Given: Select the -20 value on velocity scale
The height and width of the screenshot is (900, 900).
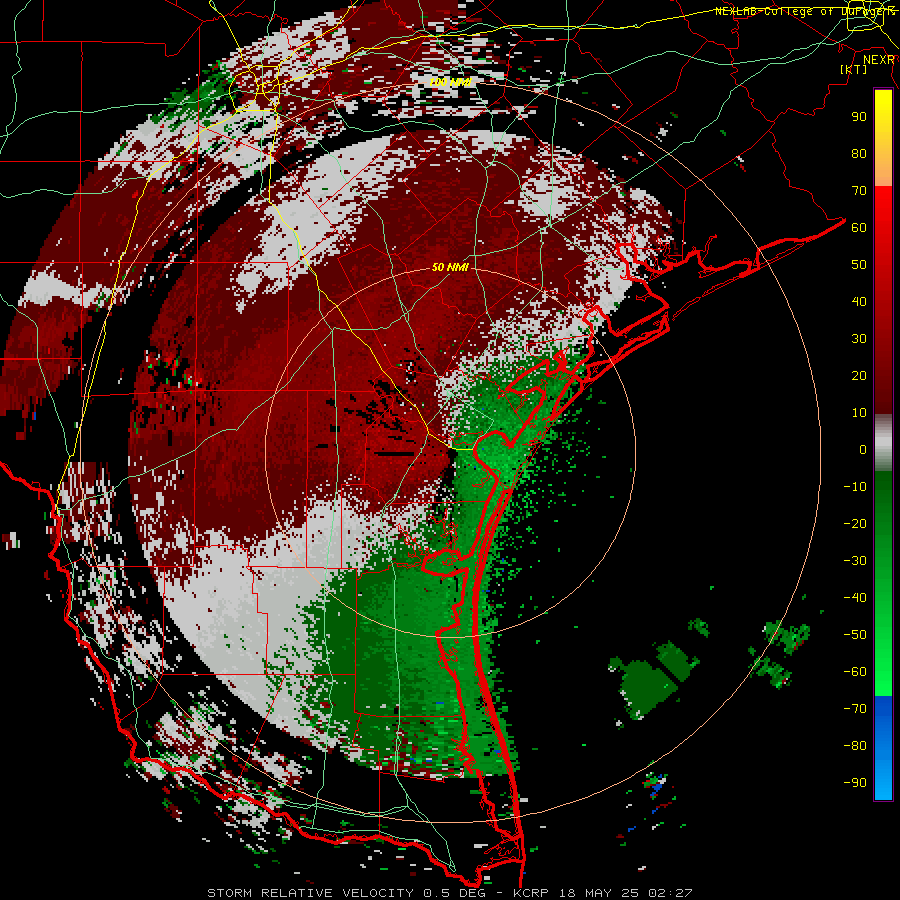Looking at the screenshot, I should [855, 524].
